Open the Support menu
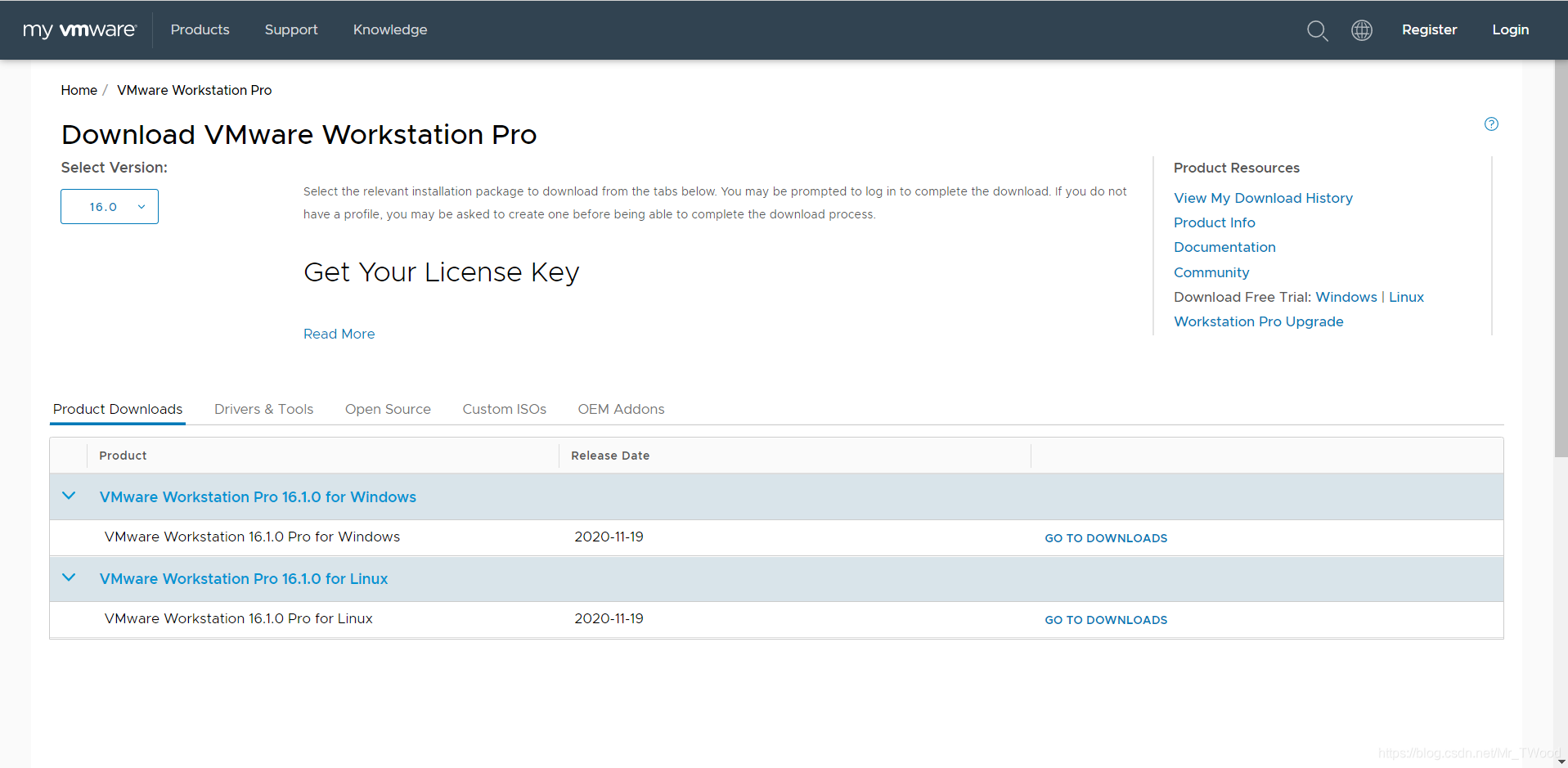This screenshot has width=1568, height=768. [x=291, y=29]
